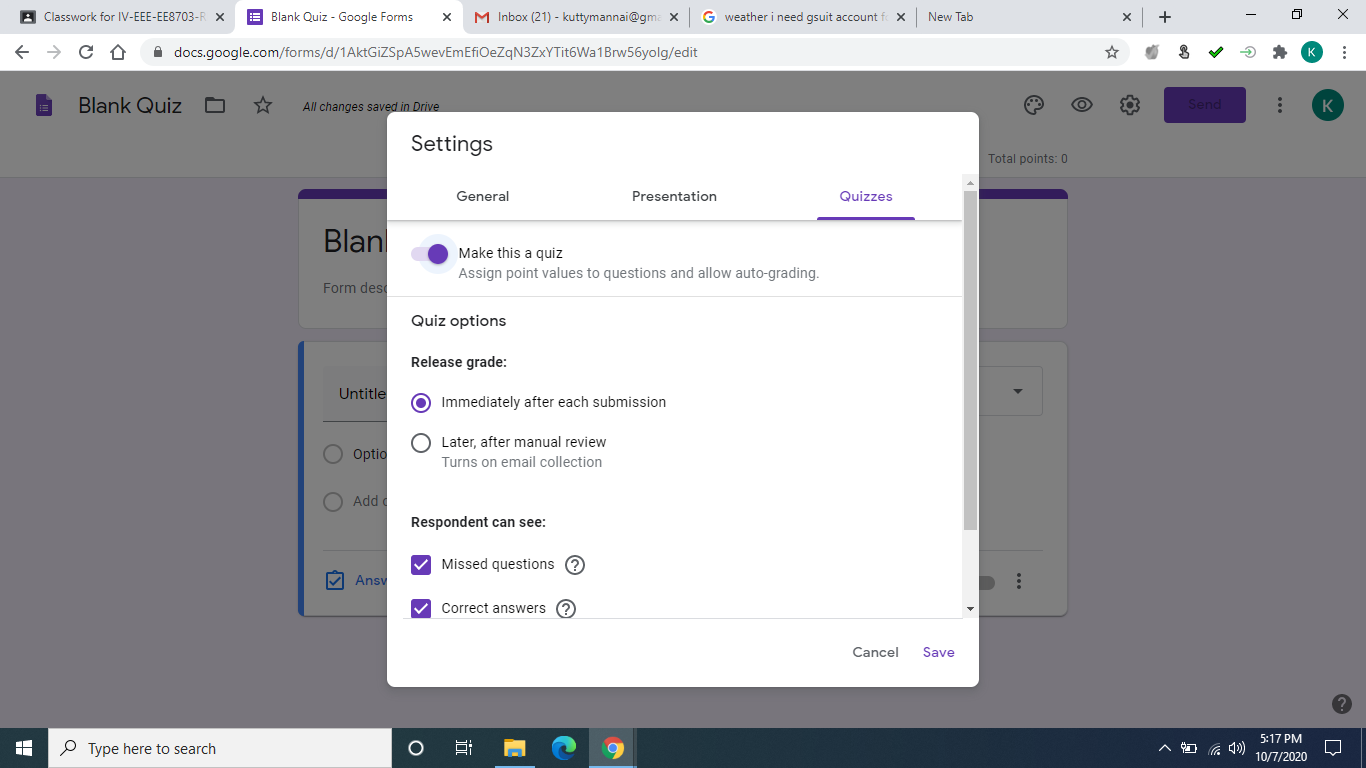Show help for Correct answers

[566, 608]
